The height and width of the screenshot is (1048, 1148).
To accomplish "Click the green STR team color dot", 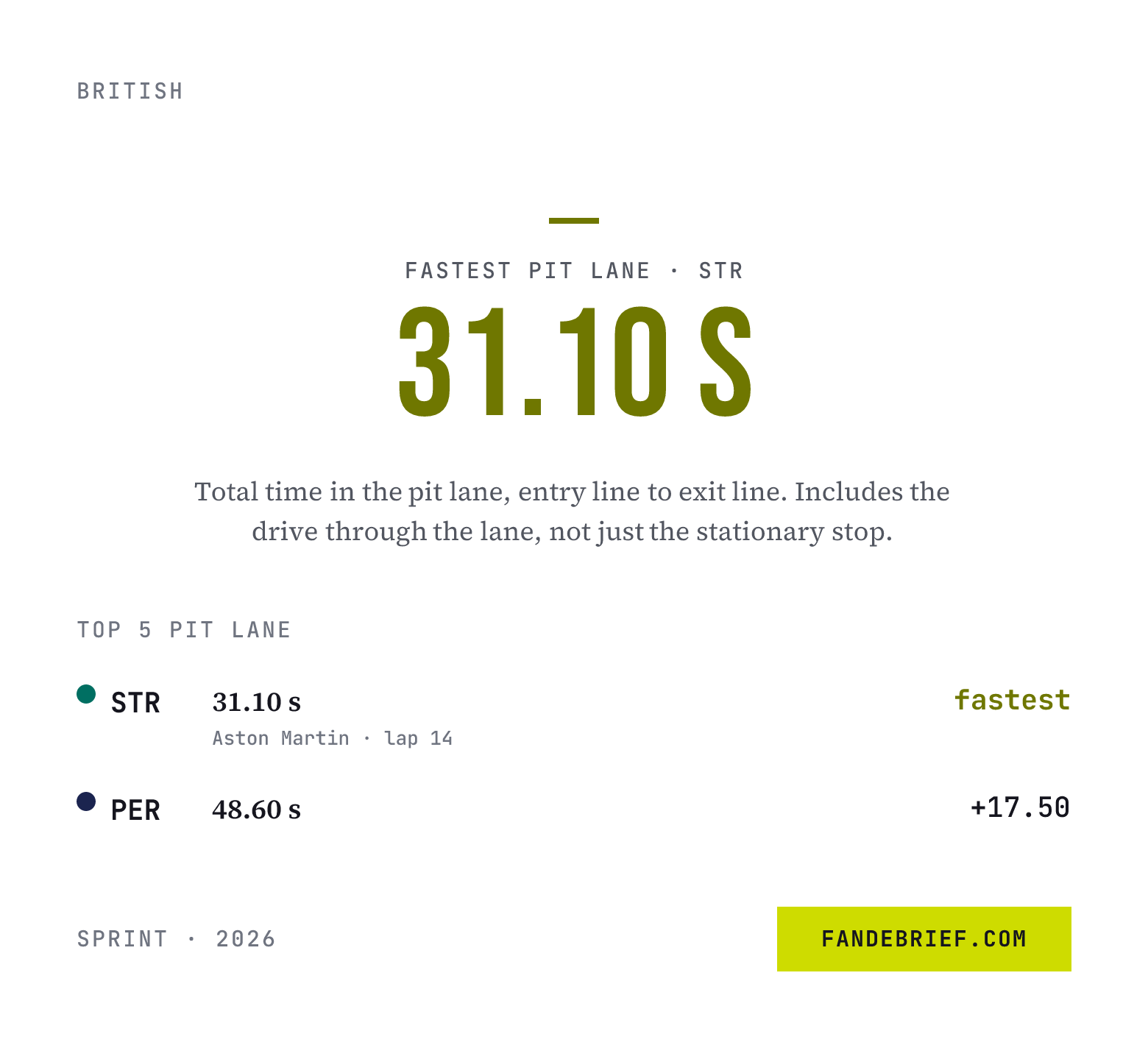I will tap(86, 694).
